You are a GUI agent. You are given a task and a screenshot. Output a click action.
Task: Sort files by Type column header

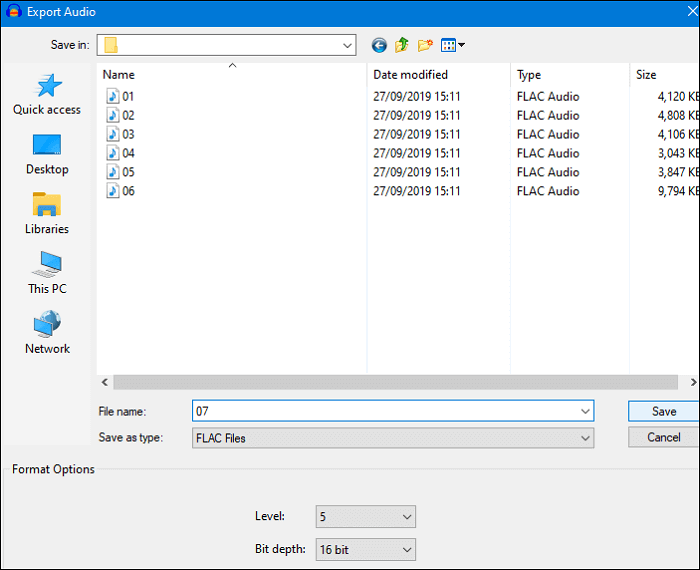pos(529,75)
